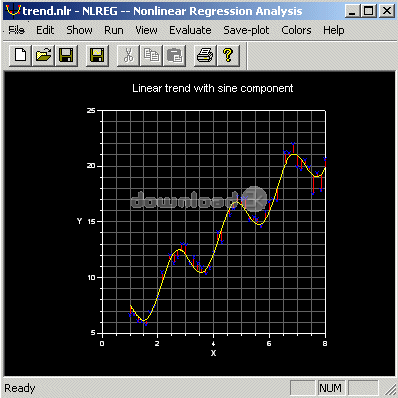Click the New file toolbar icon
398x398 pixels.
[x=20, y=55]
